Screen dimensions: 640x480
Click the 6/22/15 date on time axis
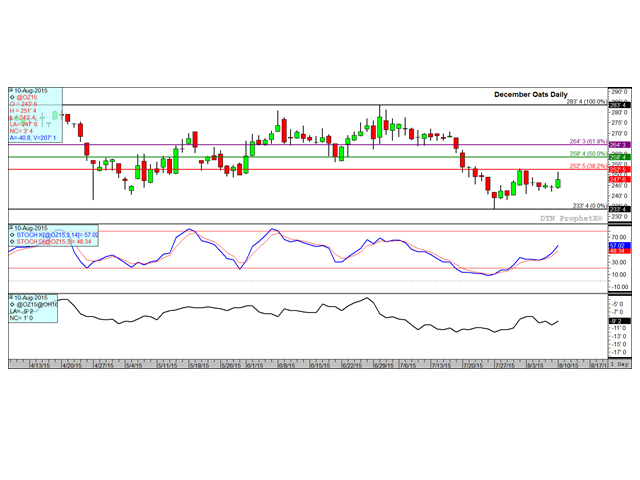tap(352, 365)
